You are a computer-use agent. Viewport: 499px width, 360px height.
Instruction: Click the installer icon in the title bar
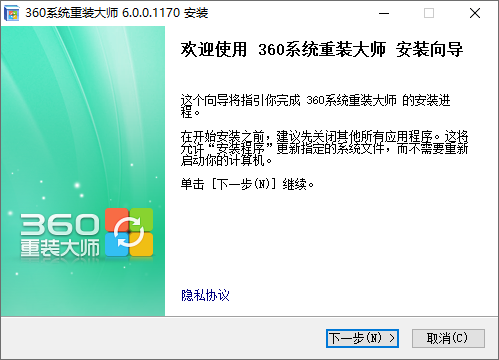pos(12,13)
